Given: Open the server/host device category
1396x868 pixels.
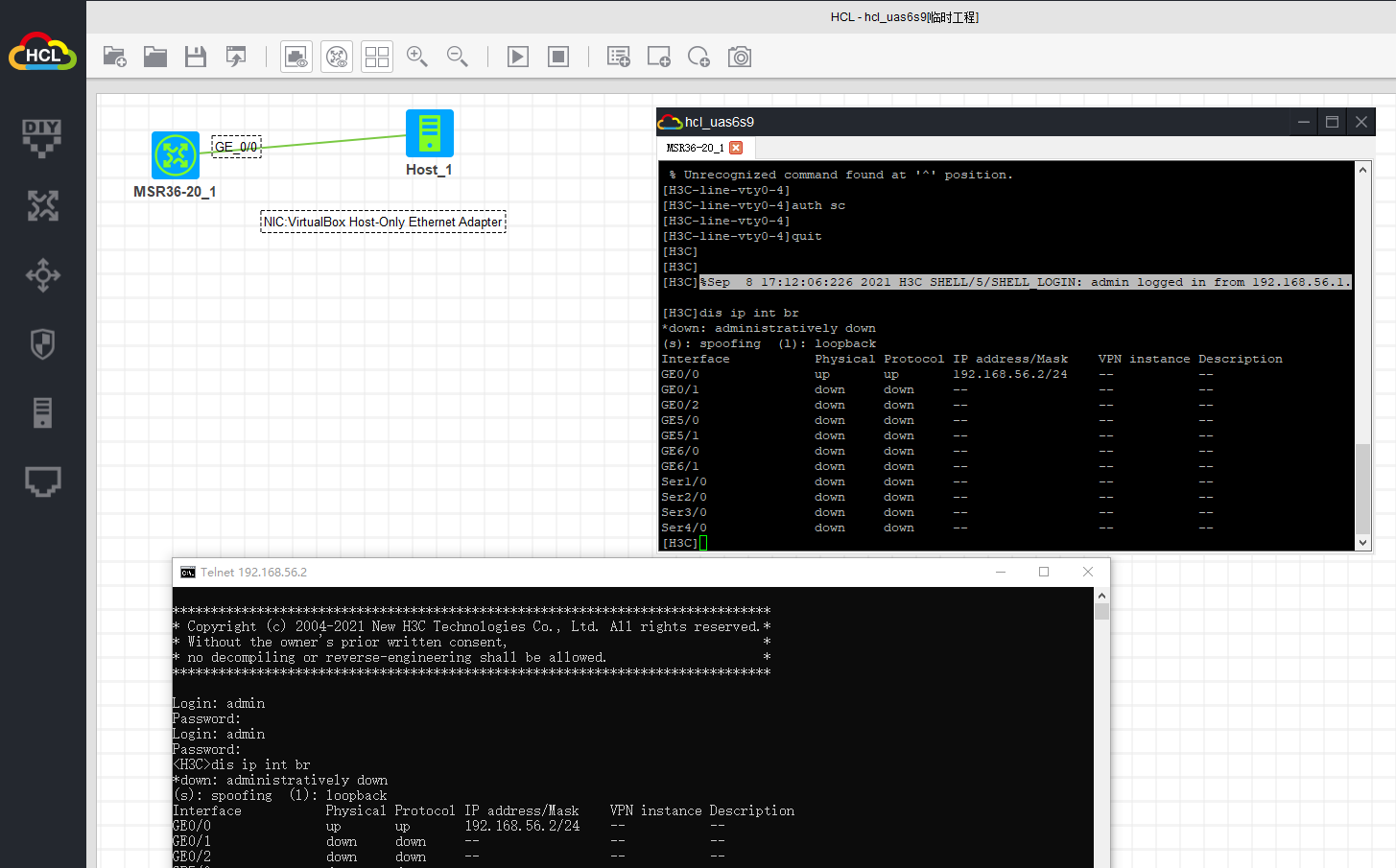Looking at the screenshot, I should point(42,412).
